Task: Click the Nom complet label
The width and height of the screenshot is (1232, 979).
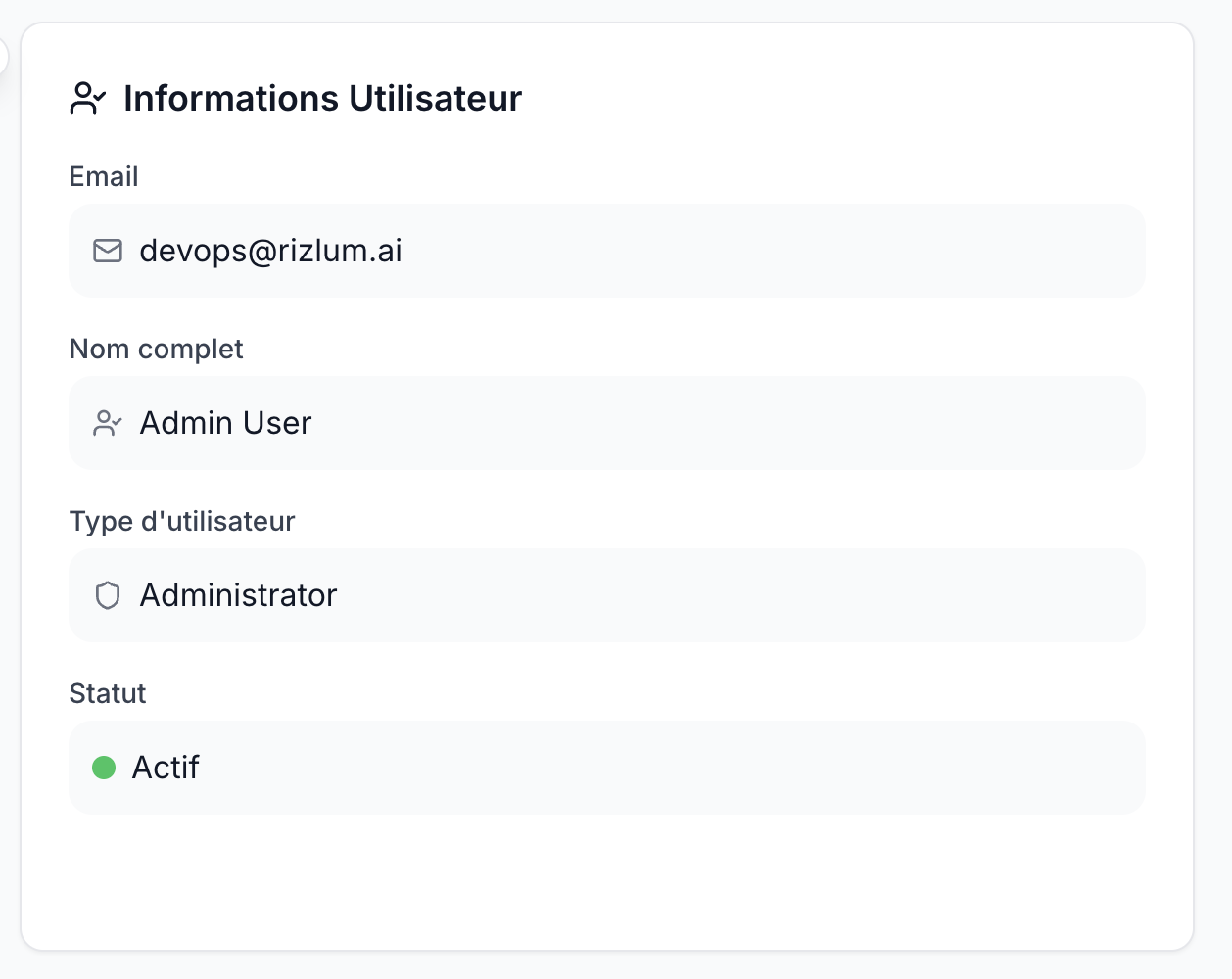Action: coord(157,349)
